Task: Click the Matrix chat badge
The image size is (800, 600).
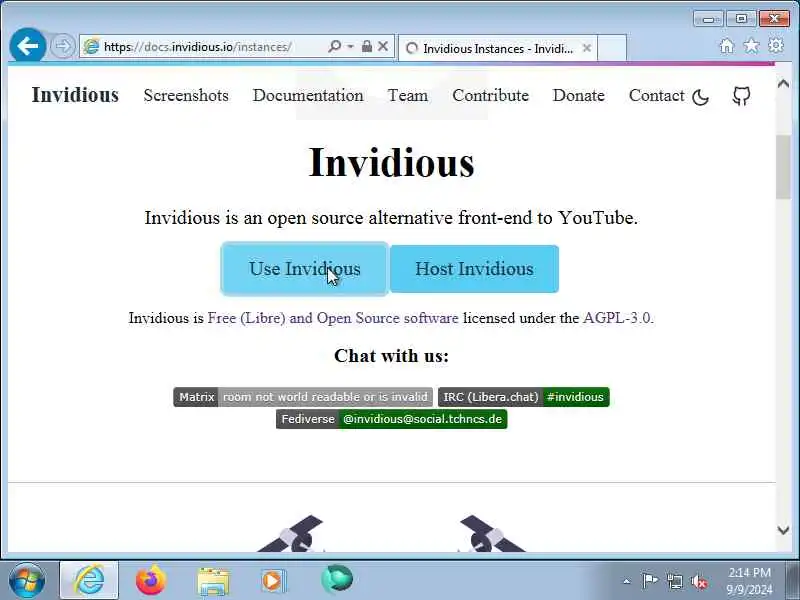Action: 303,397
